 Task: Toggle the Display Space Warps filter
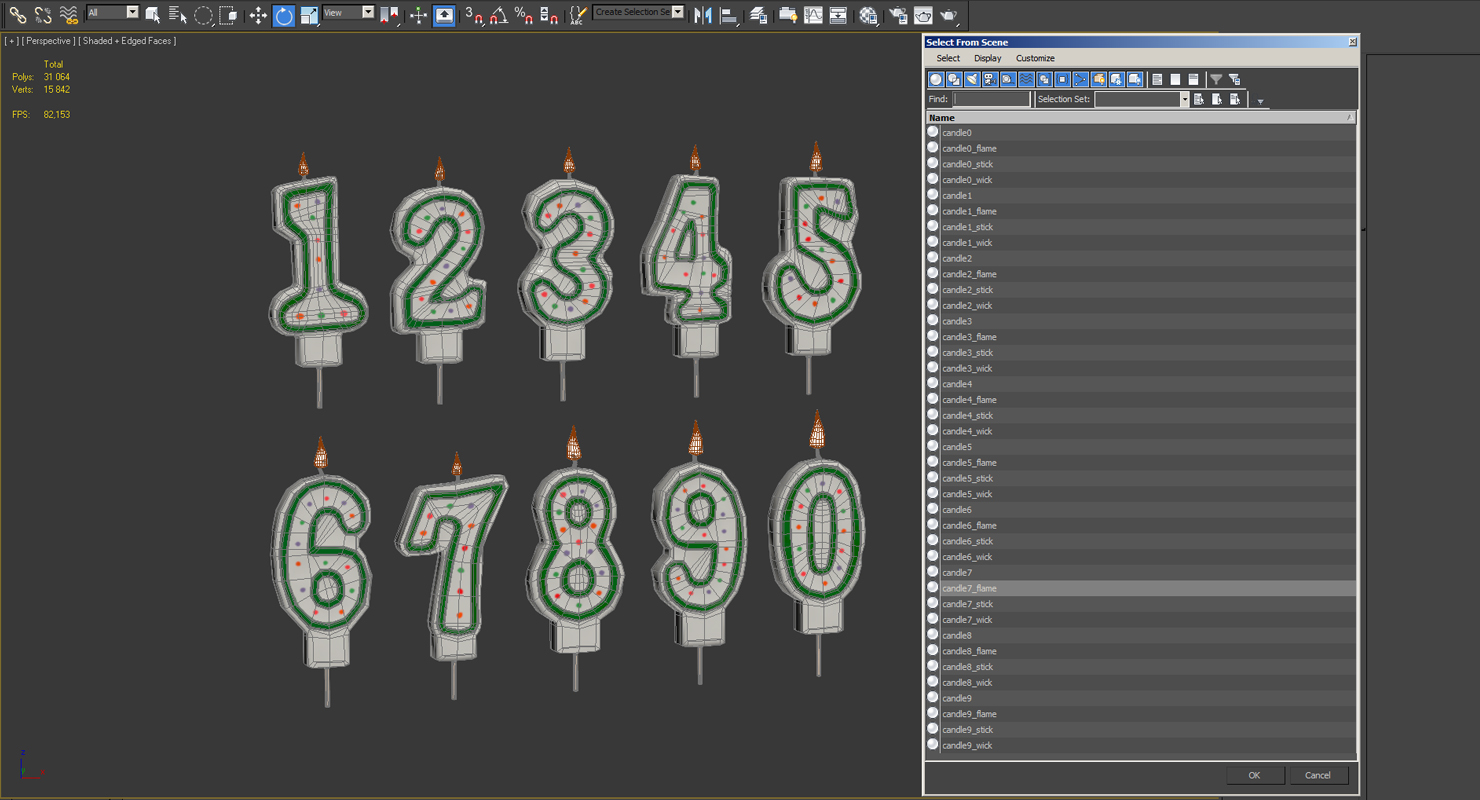(1026, 79)
